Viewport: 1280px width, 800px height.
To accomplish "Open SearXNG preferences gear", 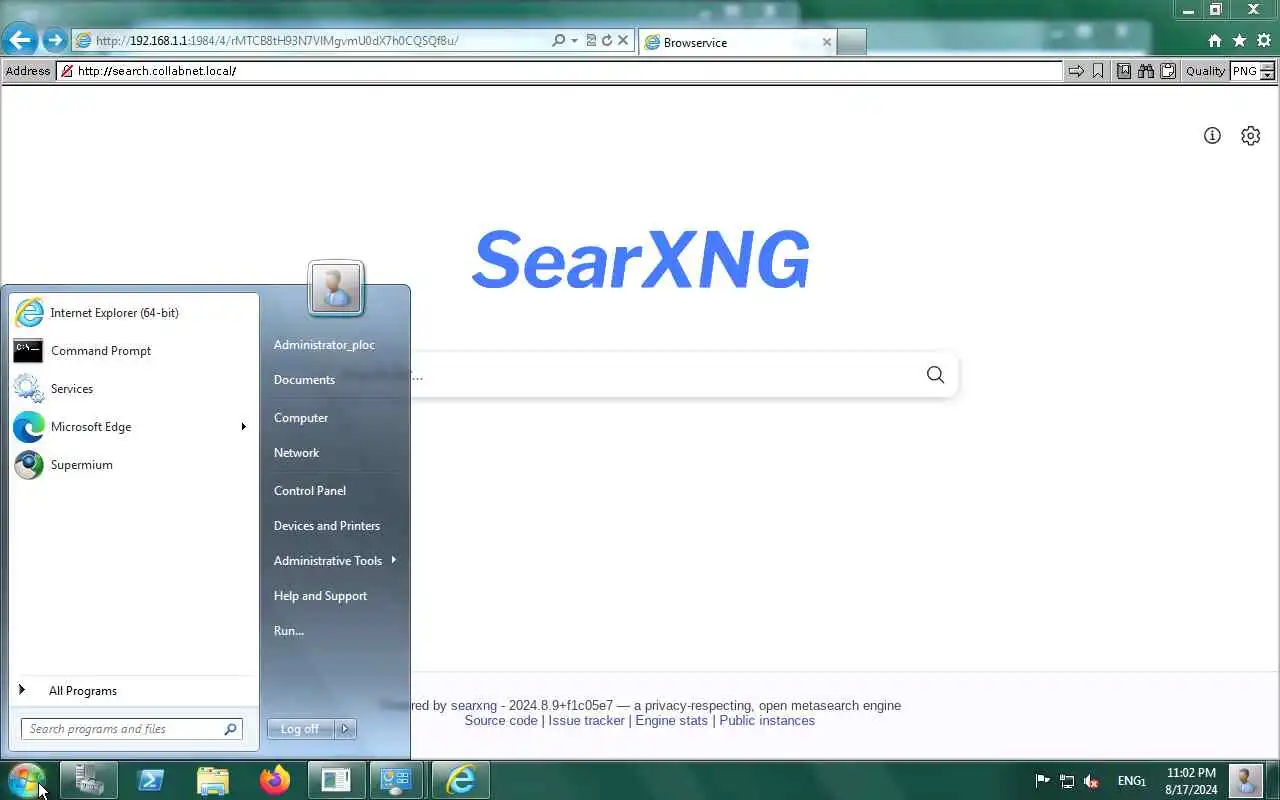I will click(x=1250, y=135).
